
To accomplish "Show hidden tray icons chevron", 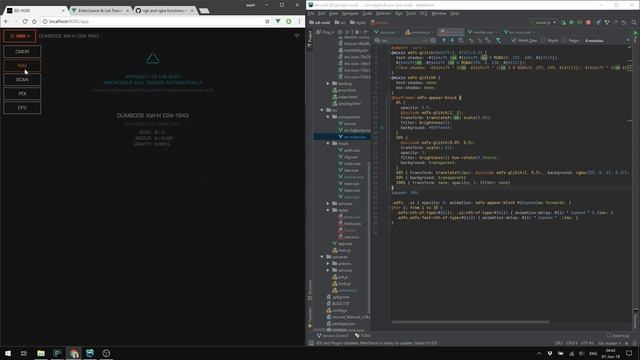I will tap(539, 353).
